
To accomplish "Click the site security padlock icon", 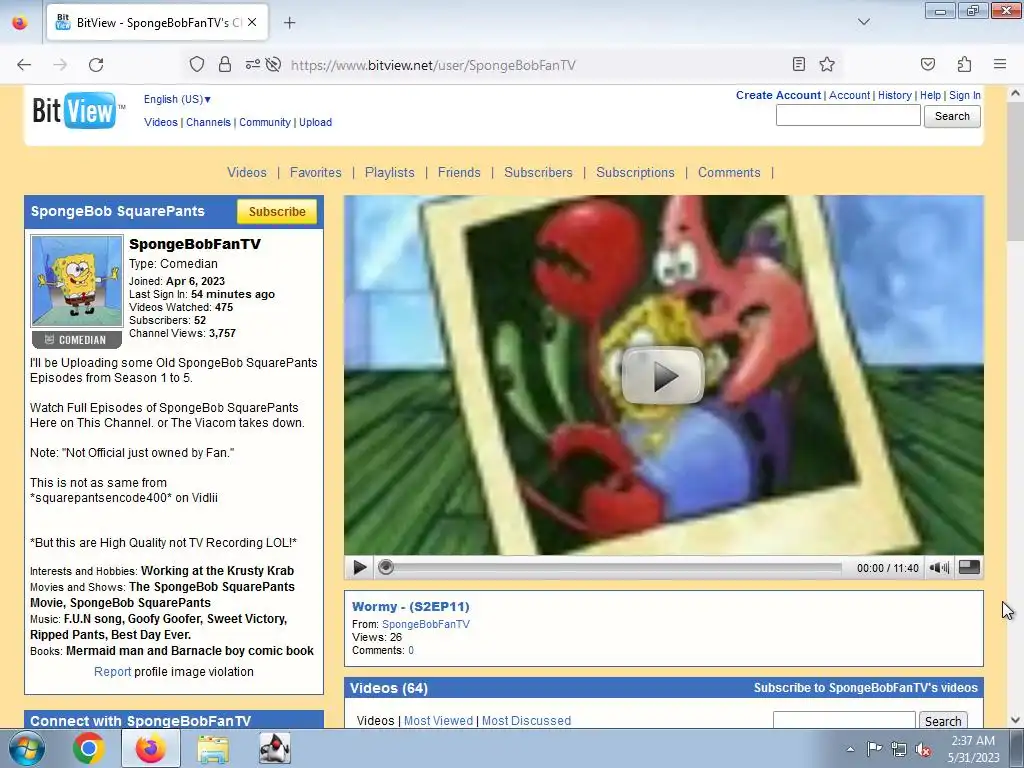I will (x=225, y=64).
